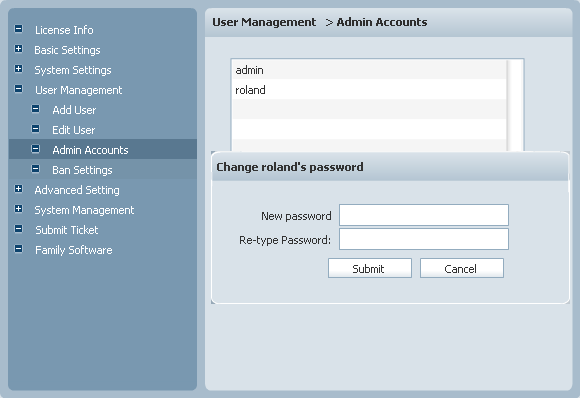Click the minus icon beside Edit User
This screenshot has height=398, width=580.
click(x=36, y=129)
